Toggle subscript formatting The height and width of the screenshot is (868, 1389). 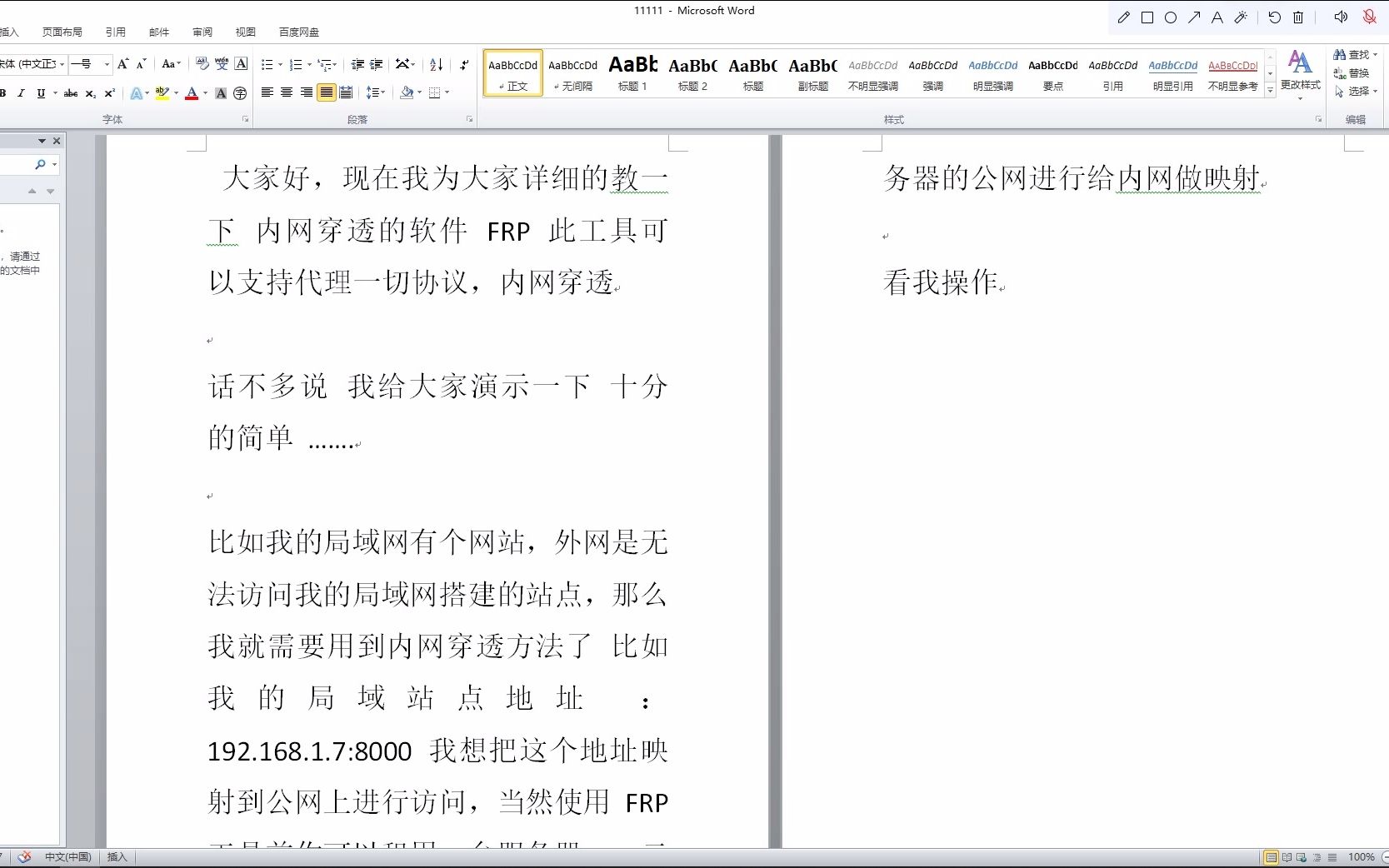point(91,93)
